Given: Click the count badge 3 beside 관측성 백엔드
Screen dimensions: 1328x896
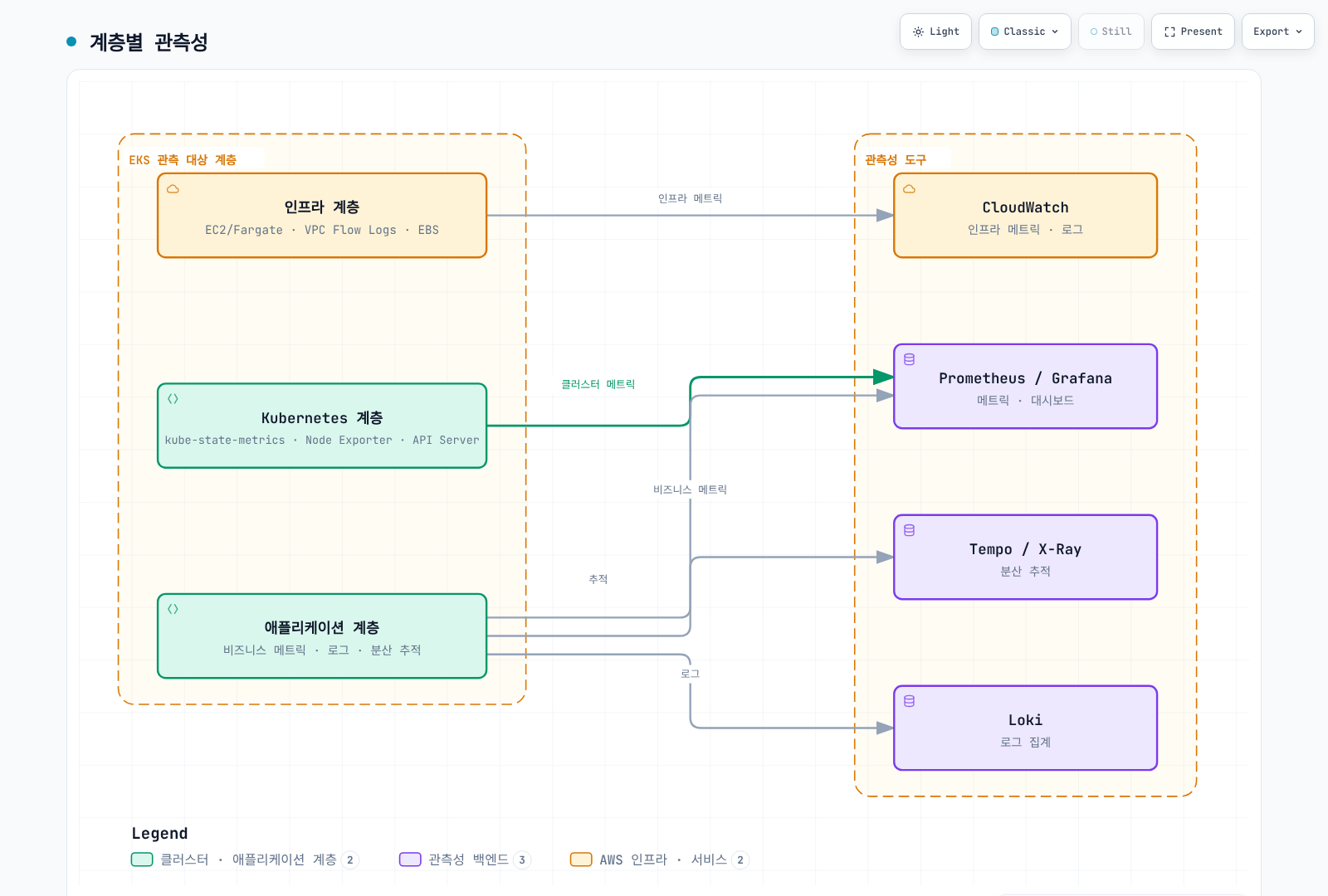Looking at the screenshot, I should point(522,859).
